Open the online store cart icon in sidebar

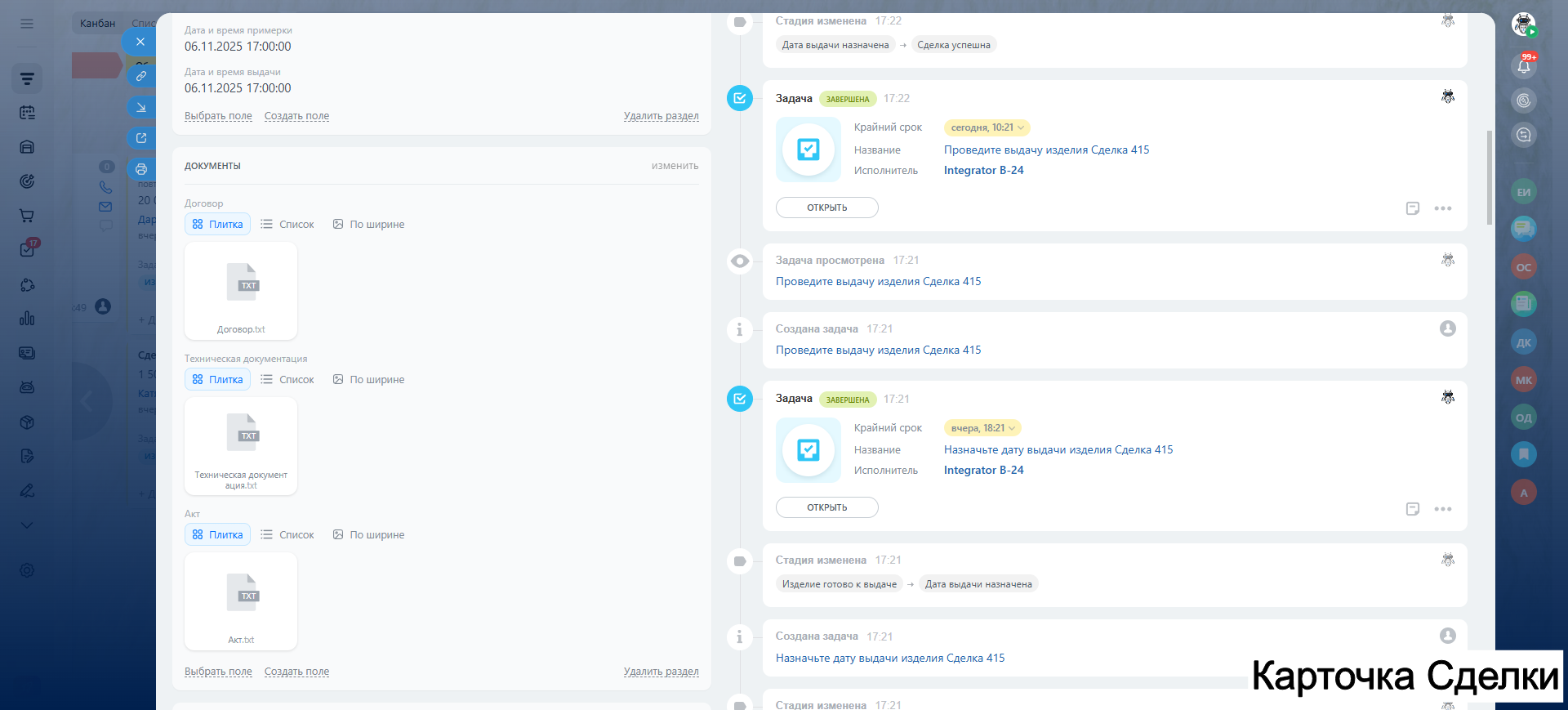pos(27,216)
